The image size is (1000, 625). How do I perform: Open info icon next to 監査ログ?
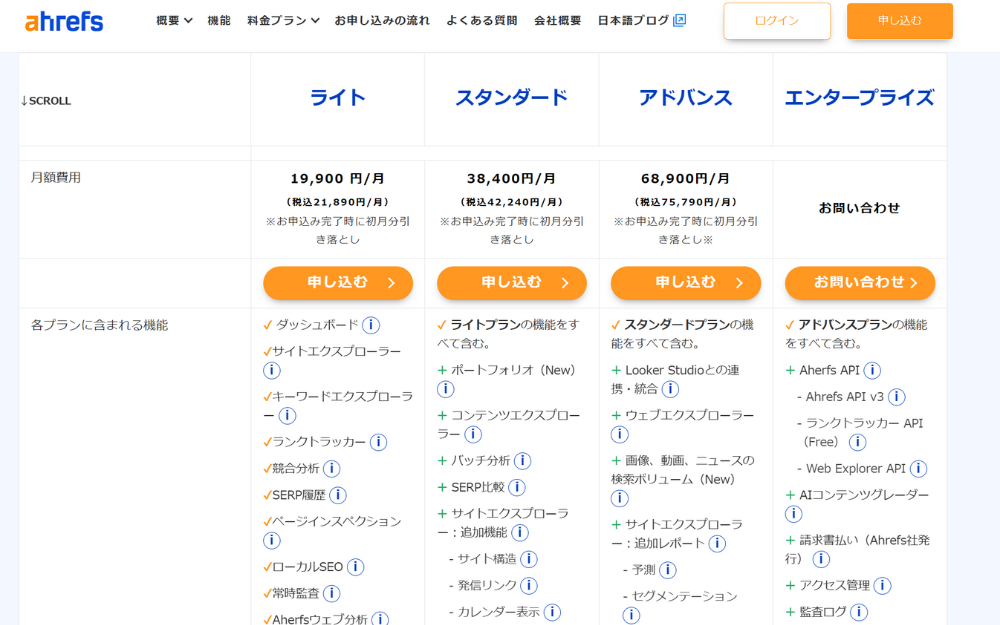(x=859, y=612)
